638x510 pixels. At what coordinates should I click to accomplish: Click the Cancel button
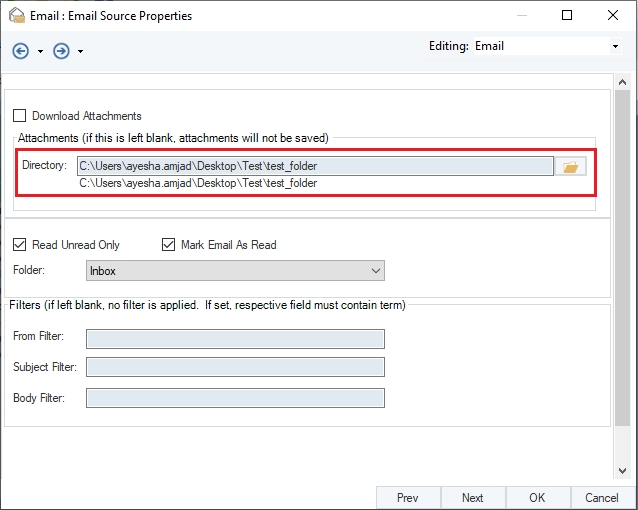[x=601, y=497]
